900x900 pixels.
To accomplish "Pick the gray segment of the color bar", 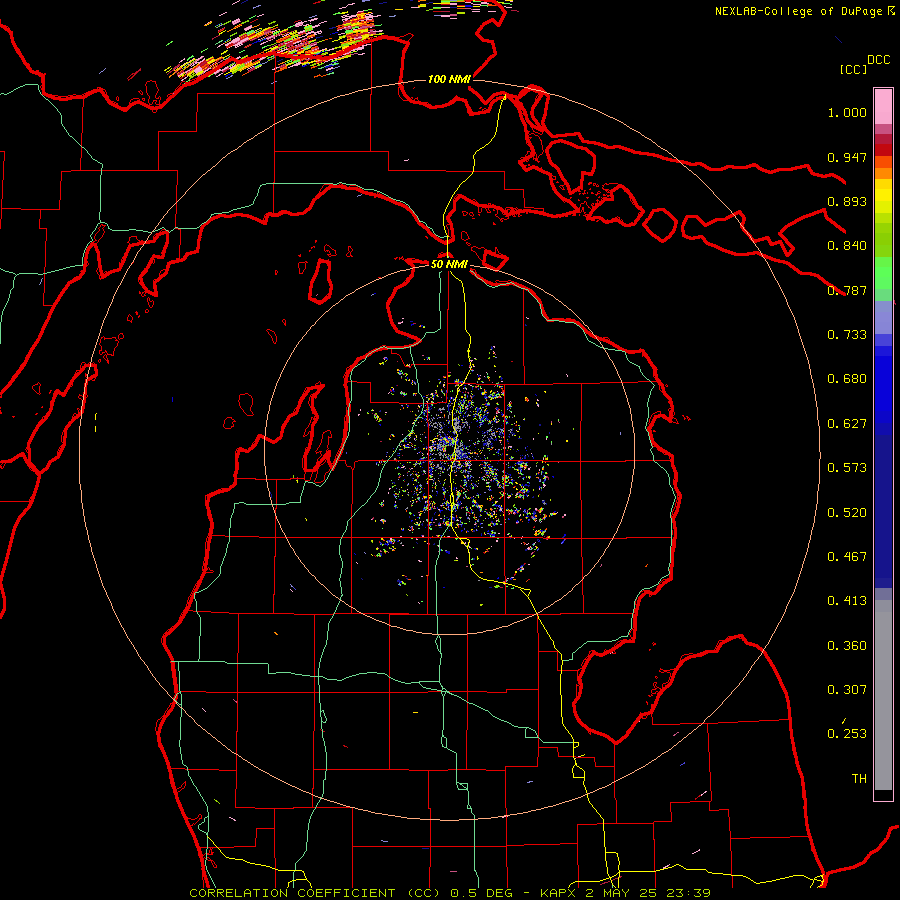I will click(883, 695).
